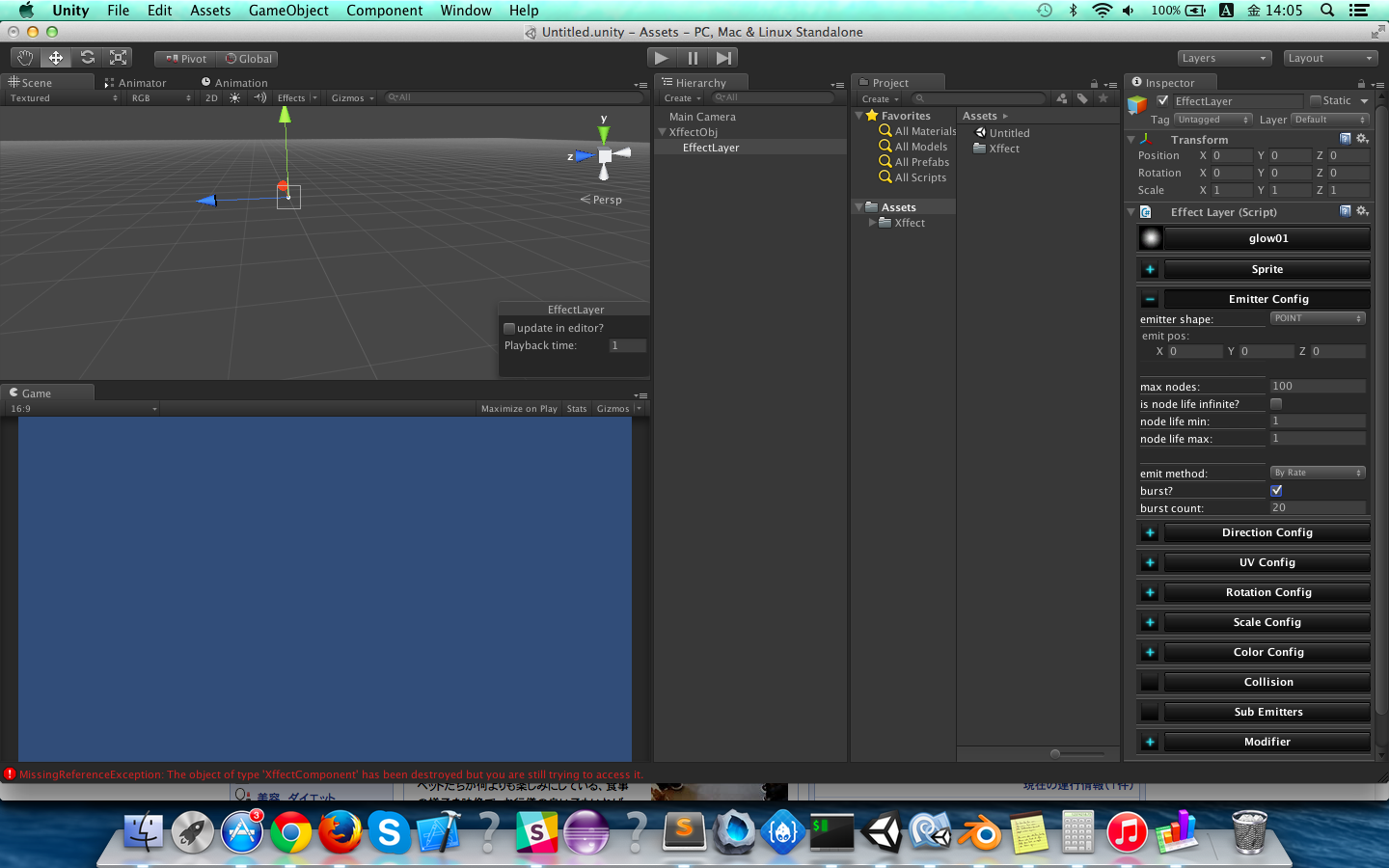
Task: Click the Pause button
Action: (693, 58)
